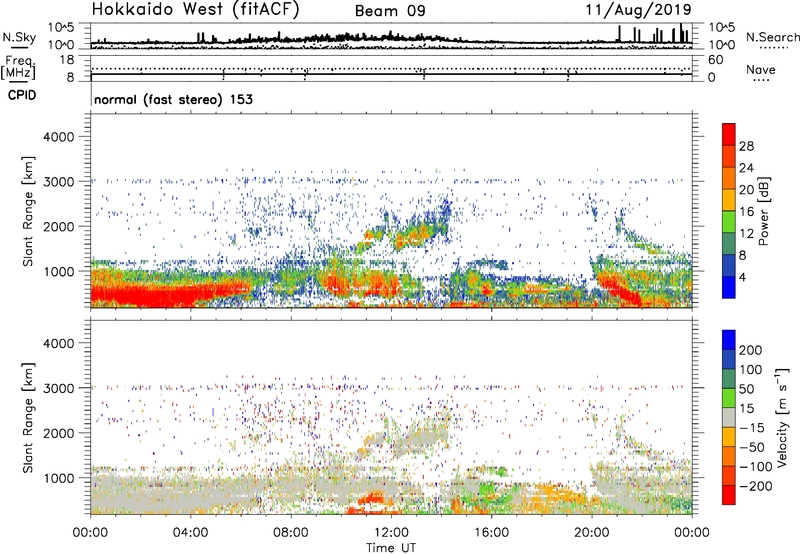Click the '-200' tick on Velocity colorbar
Screen dimensions: 800x554
pos(756,486)
